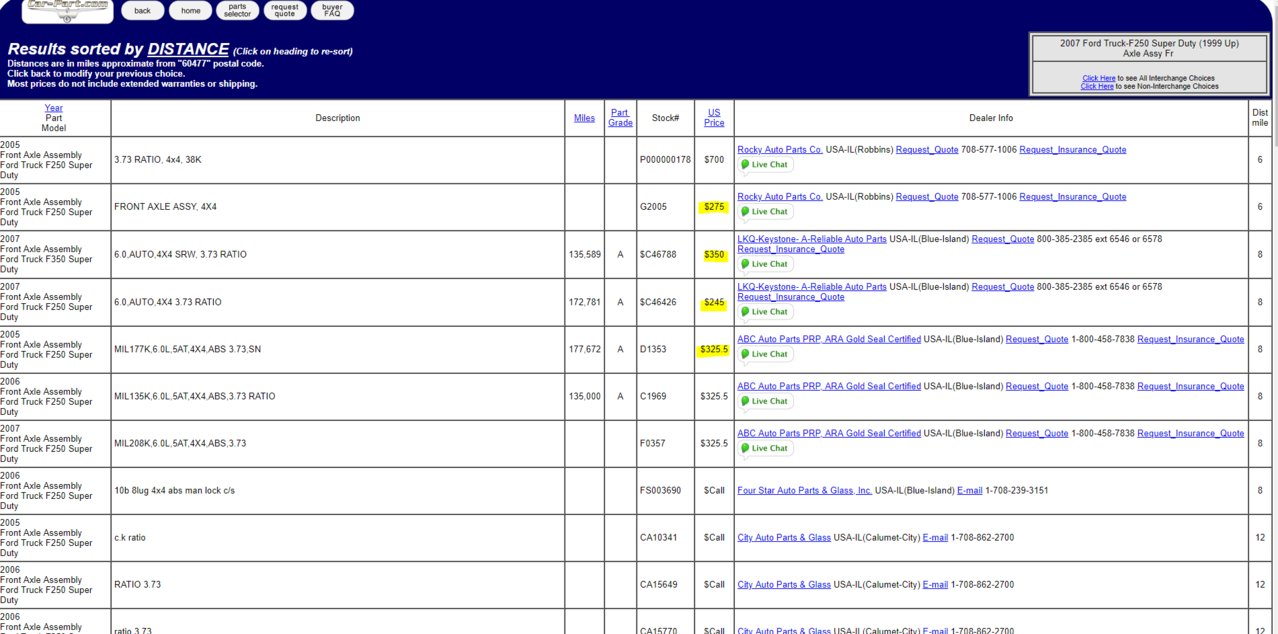Re-sort results via the DISTANCE heading link

188,49
